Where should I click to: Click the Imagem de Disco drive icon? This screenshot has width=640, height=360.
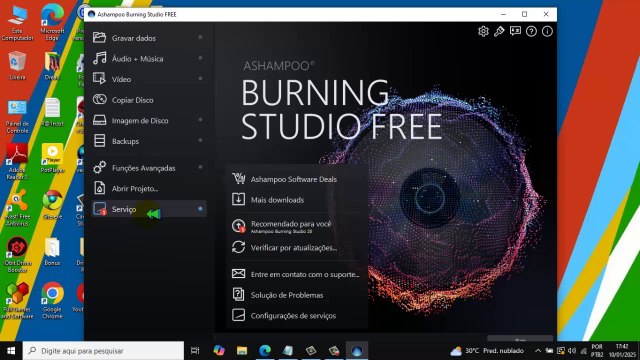[99, 120]
